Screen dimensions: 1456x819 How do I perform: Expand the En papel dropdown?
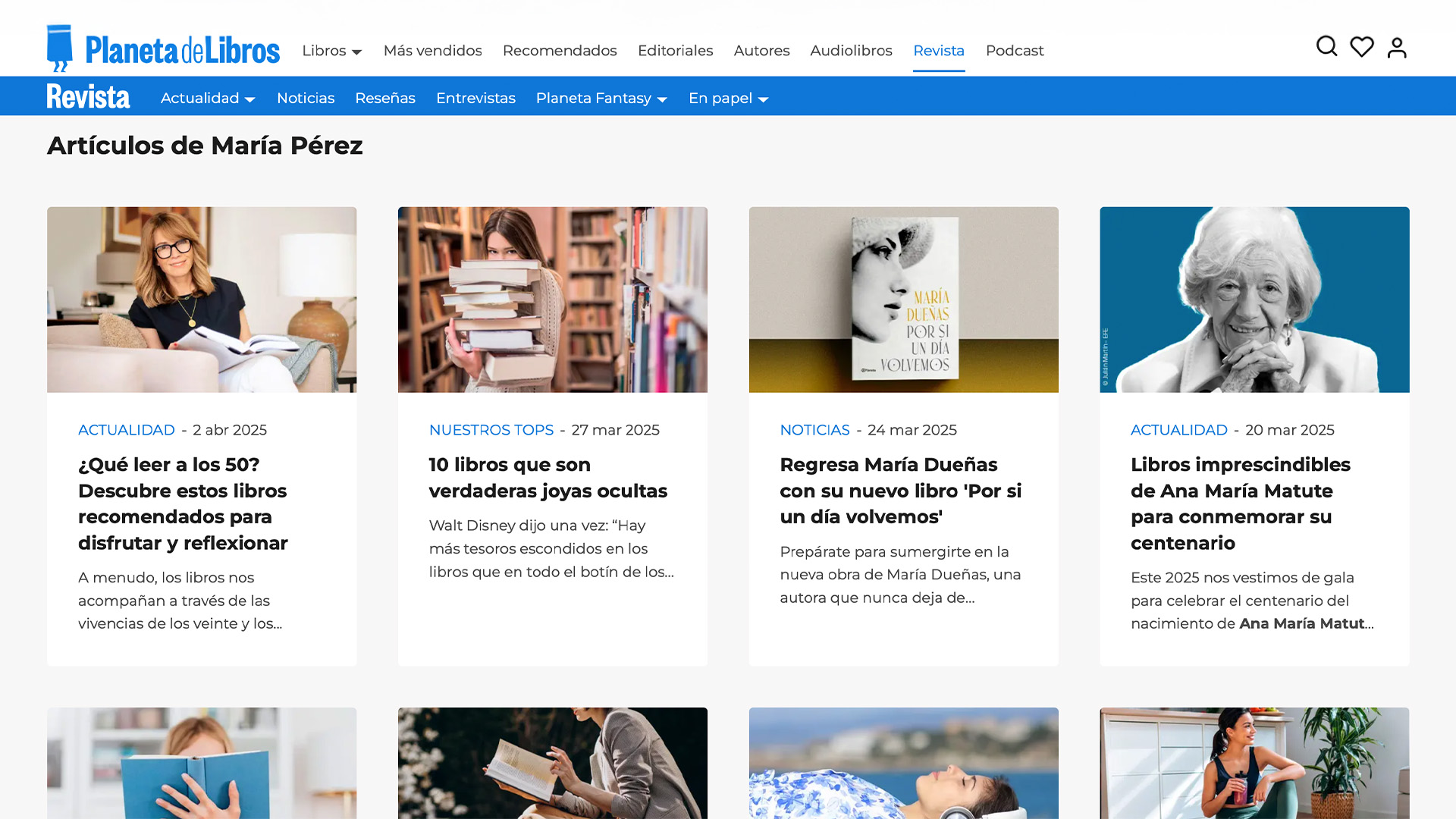pyautogui.click(x=728, y=99)
